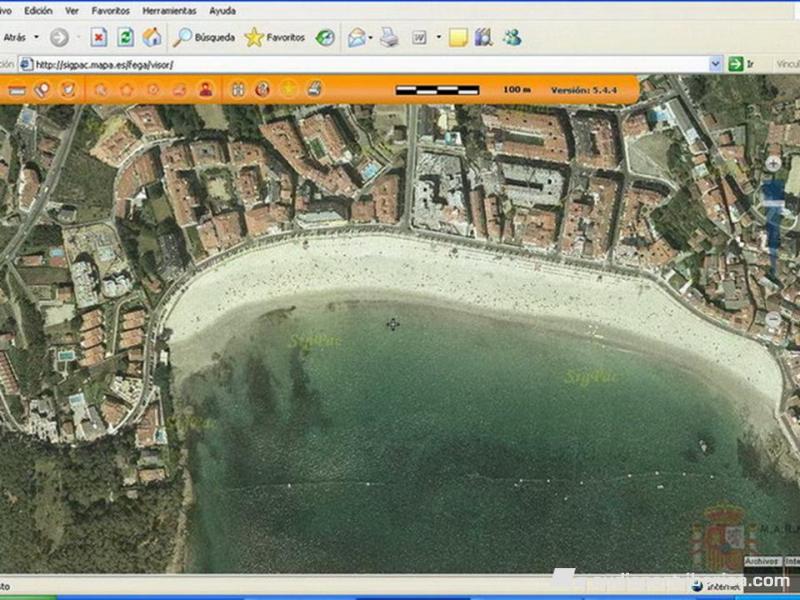Image resolution: width=800 pixels, height=600 pixels.
Task: Open the Atrás back history dropdown arrow
Action: 37,38
